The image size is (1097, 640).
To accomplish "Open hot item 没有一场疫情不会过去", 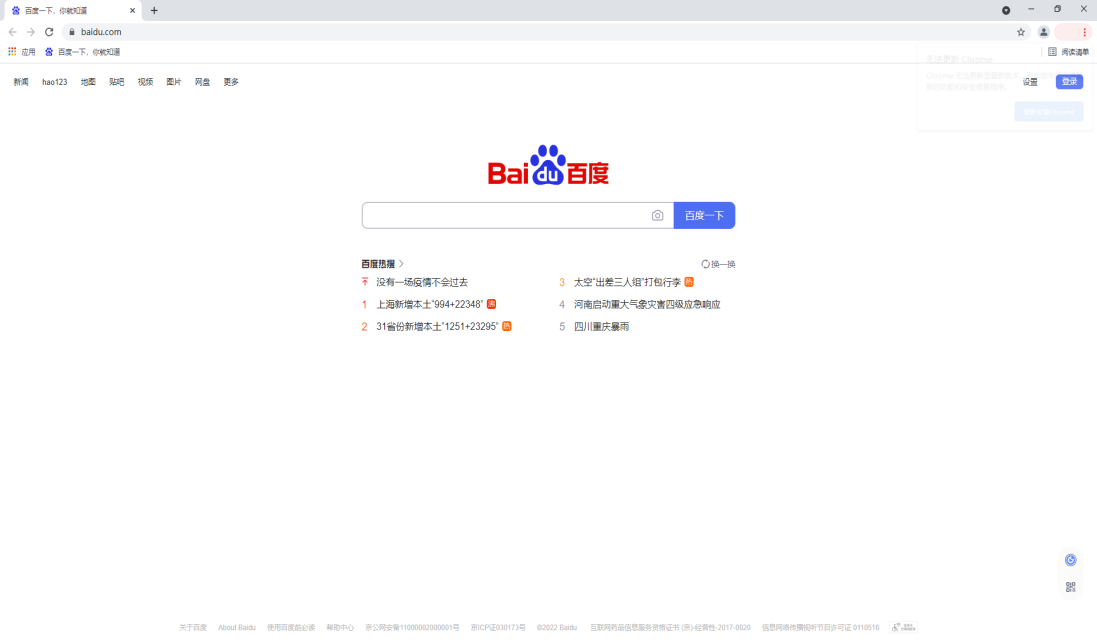I will click(422, 282).
